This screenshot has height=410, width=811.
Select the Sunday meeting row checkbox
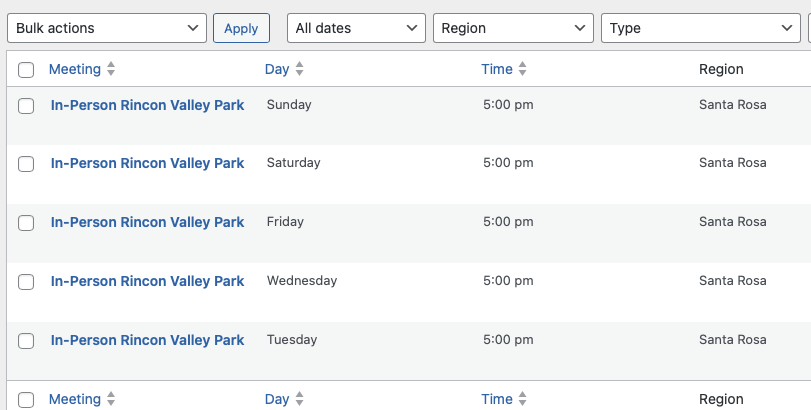pyautogui.click(x=26, y=105)
